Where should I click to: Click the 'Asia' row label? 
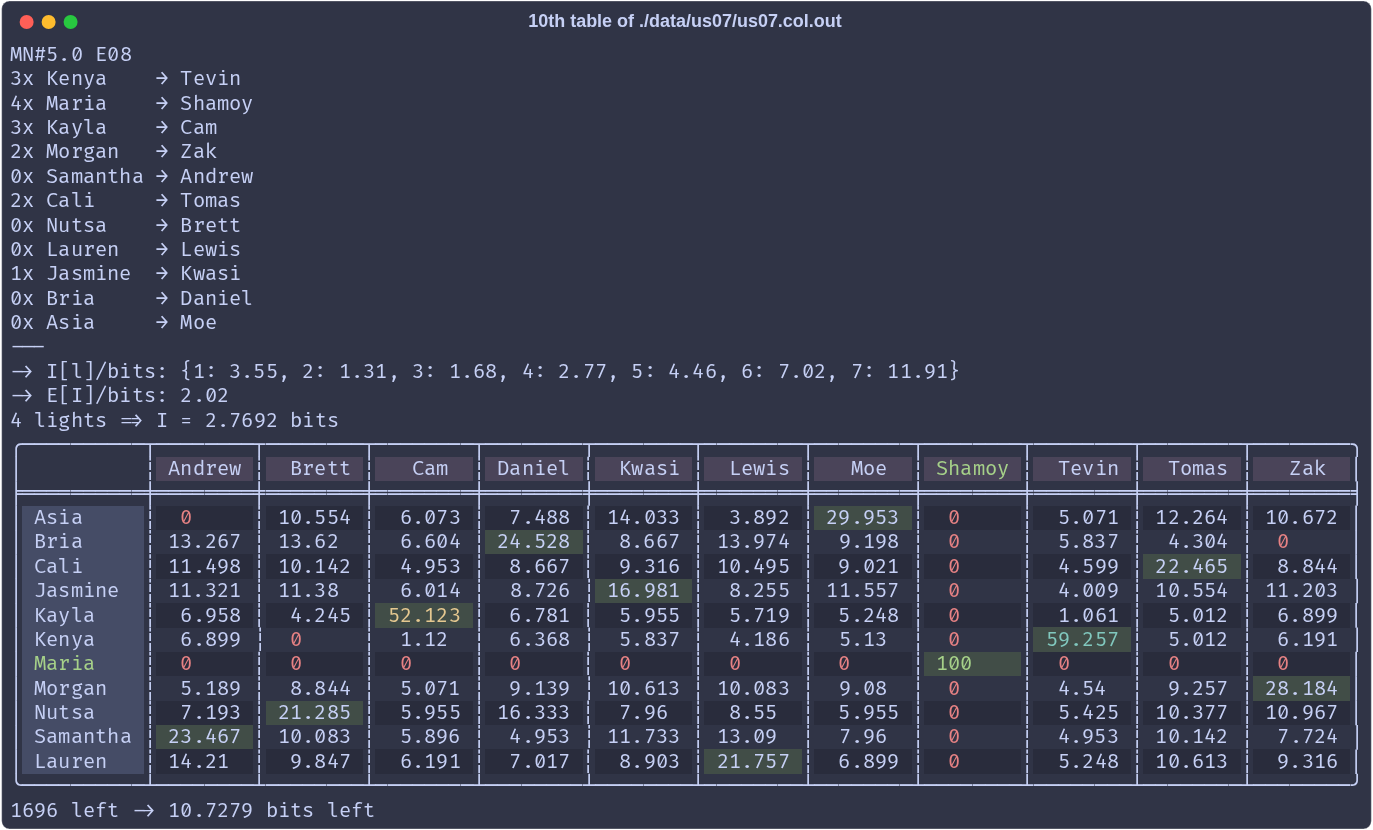[83, 517]
